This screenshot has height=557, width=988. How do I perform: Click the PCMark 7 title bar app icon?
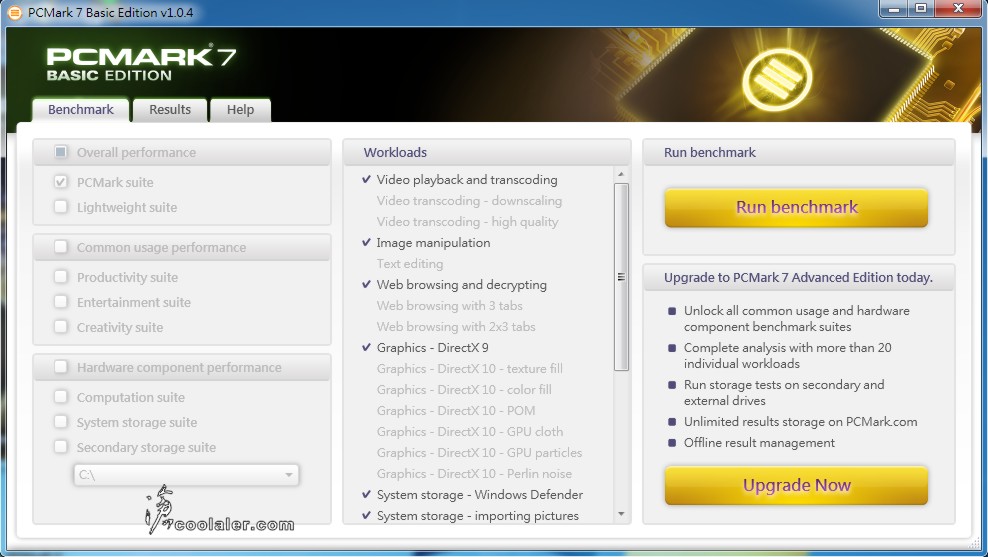(x=14, y=13)
